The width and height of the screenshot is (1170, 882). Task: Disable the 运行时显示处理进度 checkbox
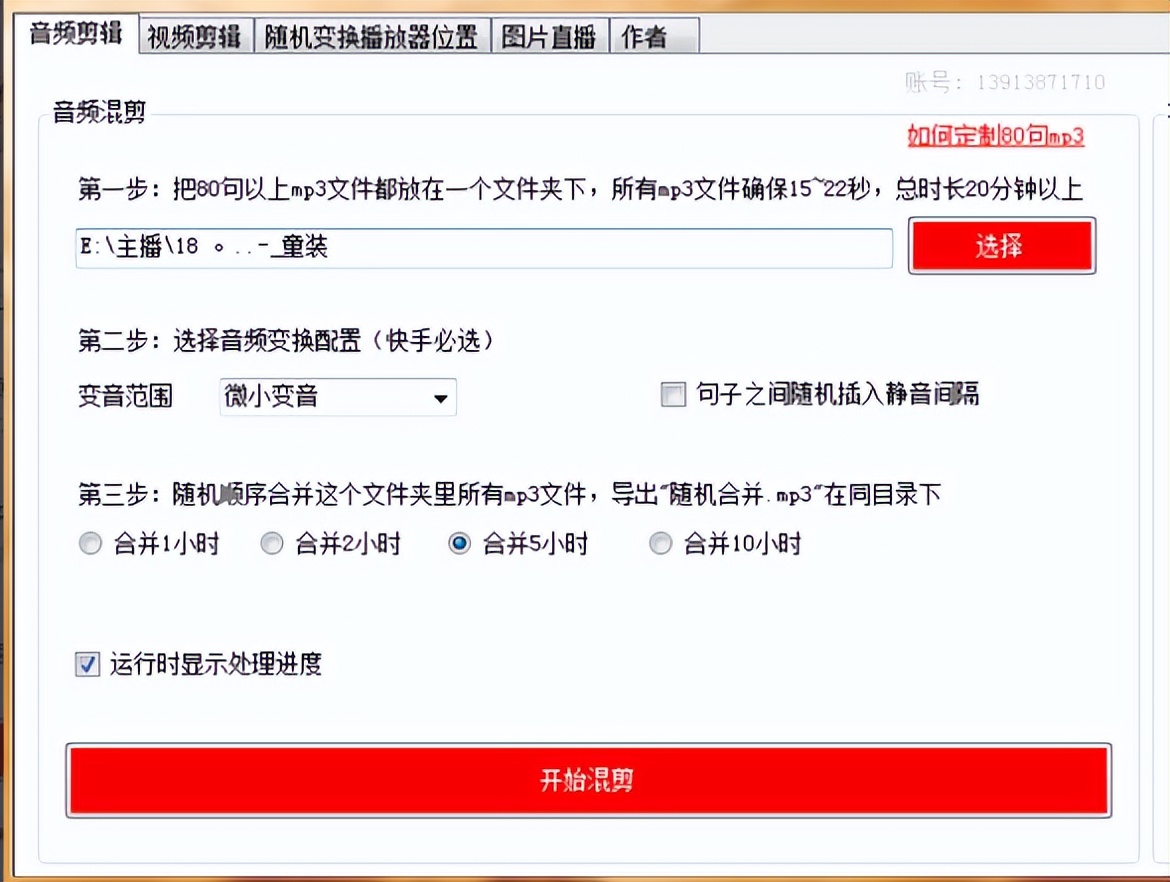tap(86, 664)
